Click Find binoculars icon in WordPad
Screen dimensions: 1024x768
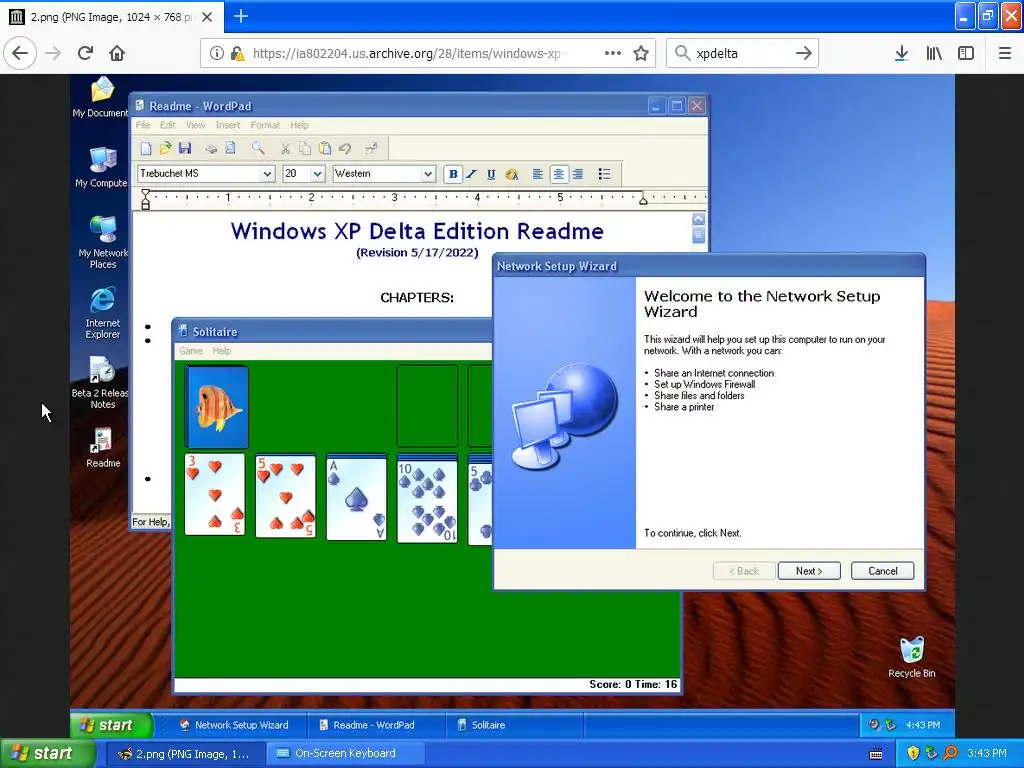point(258,148)
